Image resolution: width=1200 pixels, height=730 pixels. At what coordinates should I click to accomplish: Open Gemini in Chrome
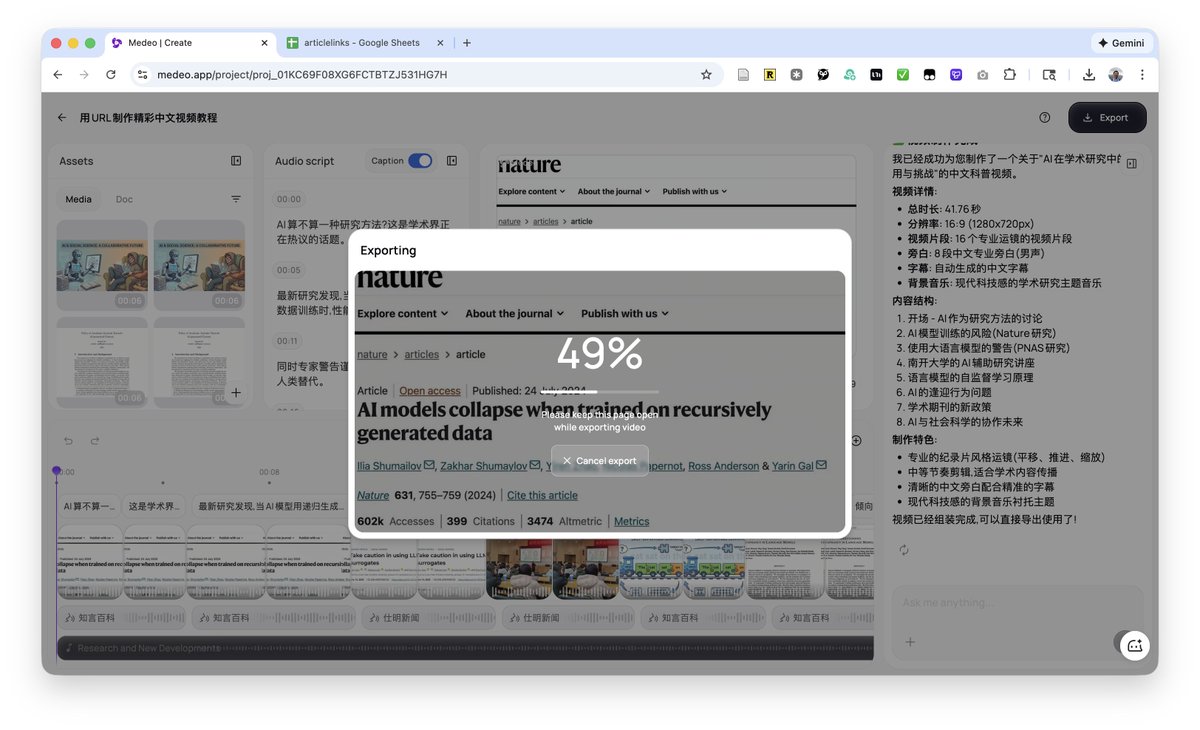point(1121,43)
